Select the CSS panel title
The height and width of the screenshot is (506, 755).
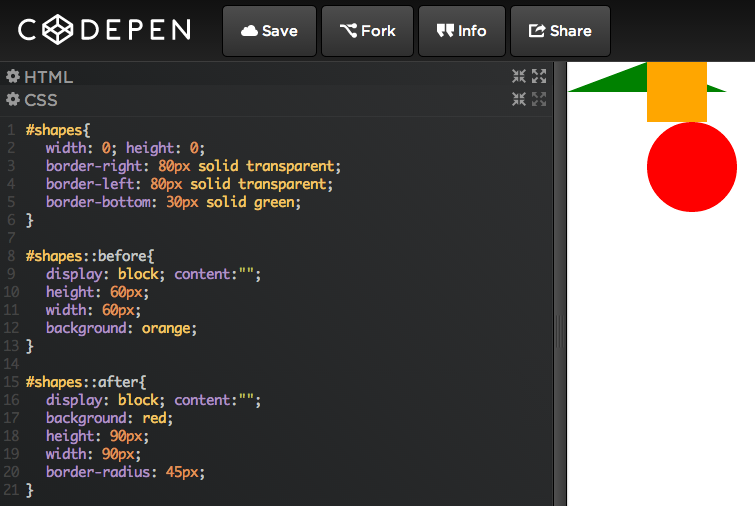point(41,100)
